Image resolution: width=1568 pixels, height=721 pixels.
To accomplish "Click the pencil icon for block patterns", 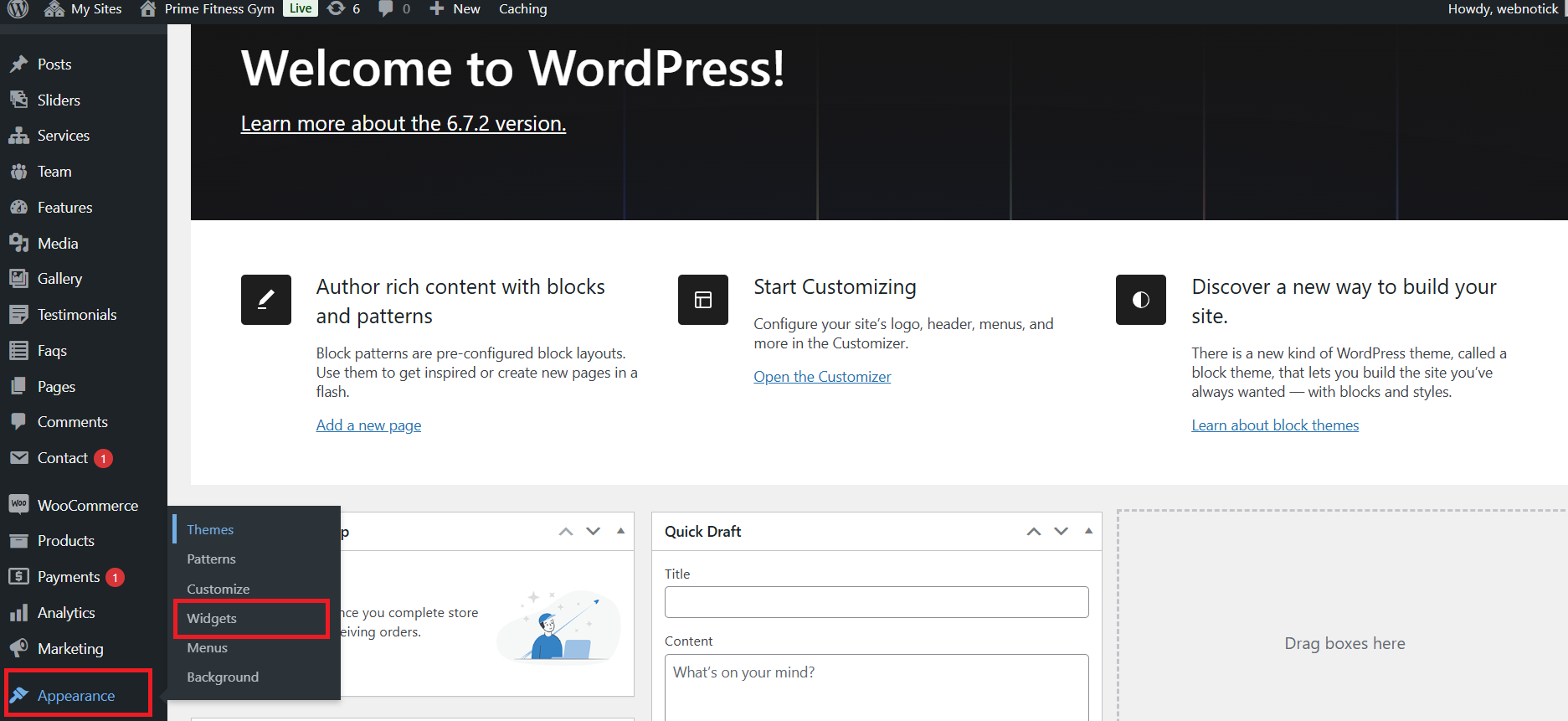I will tap(266, 300).
